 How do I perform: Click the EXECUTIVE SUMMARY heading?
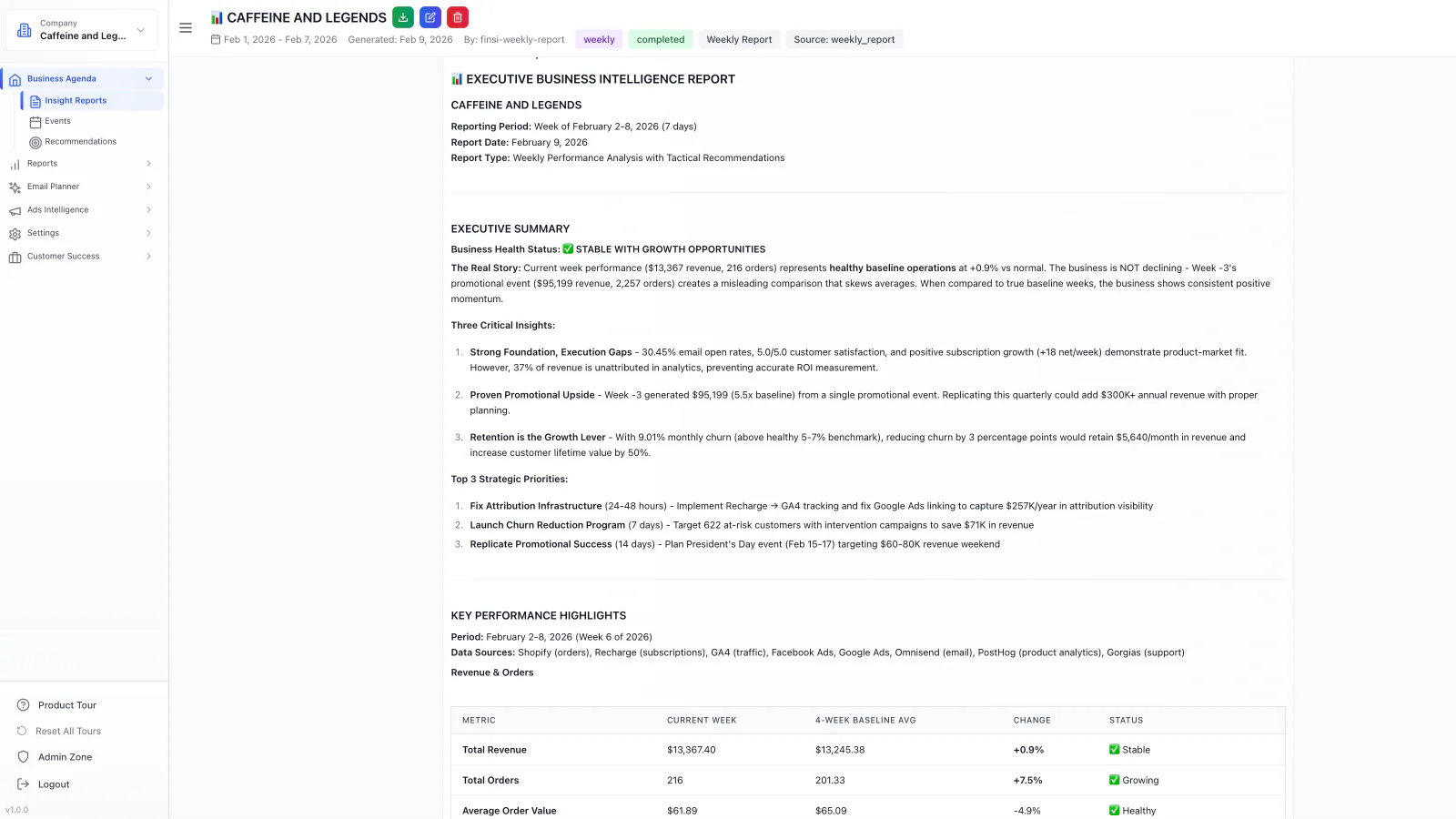511,229
